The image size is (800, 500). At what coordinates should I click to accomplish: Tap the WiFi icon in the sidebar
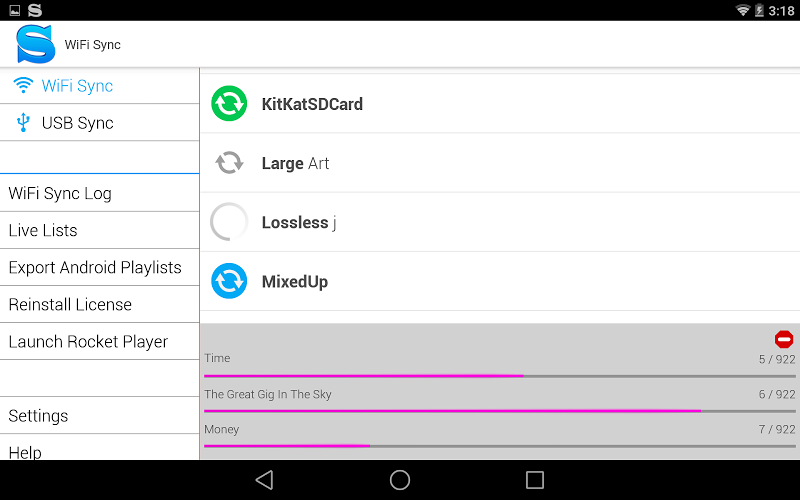(x=23, y=86)
